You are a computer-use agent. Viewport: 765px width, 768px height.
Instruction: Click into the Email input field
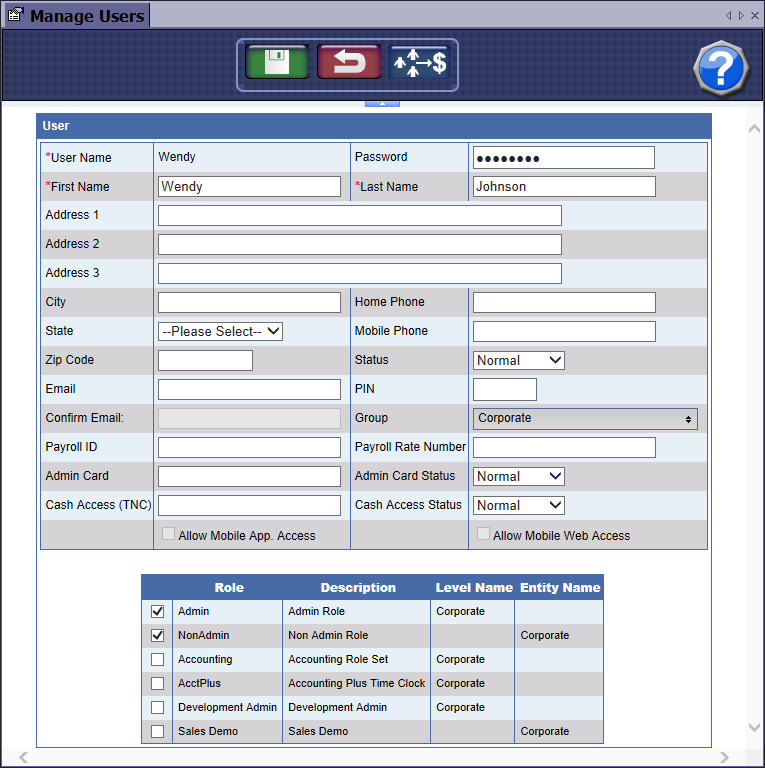pos(249,389)
